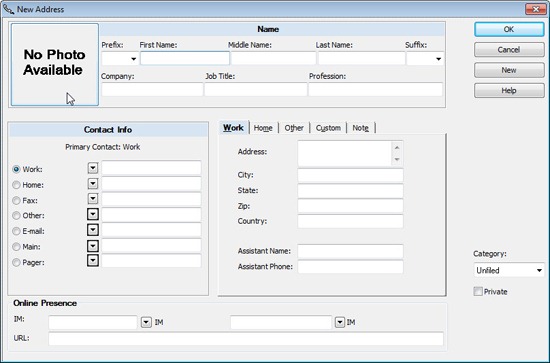Switch to the Note tab
Image resolution: width=550 pixels, height=363 pixels.
coord(361,128)
